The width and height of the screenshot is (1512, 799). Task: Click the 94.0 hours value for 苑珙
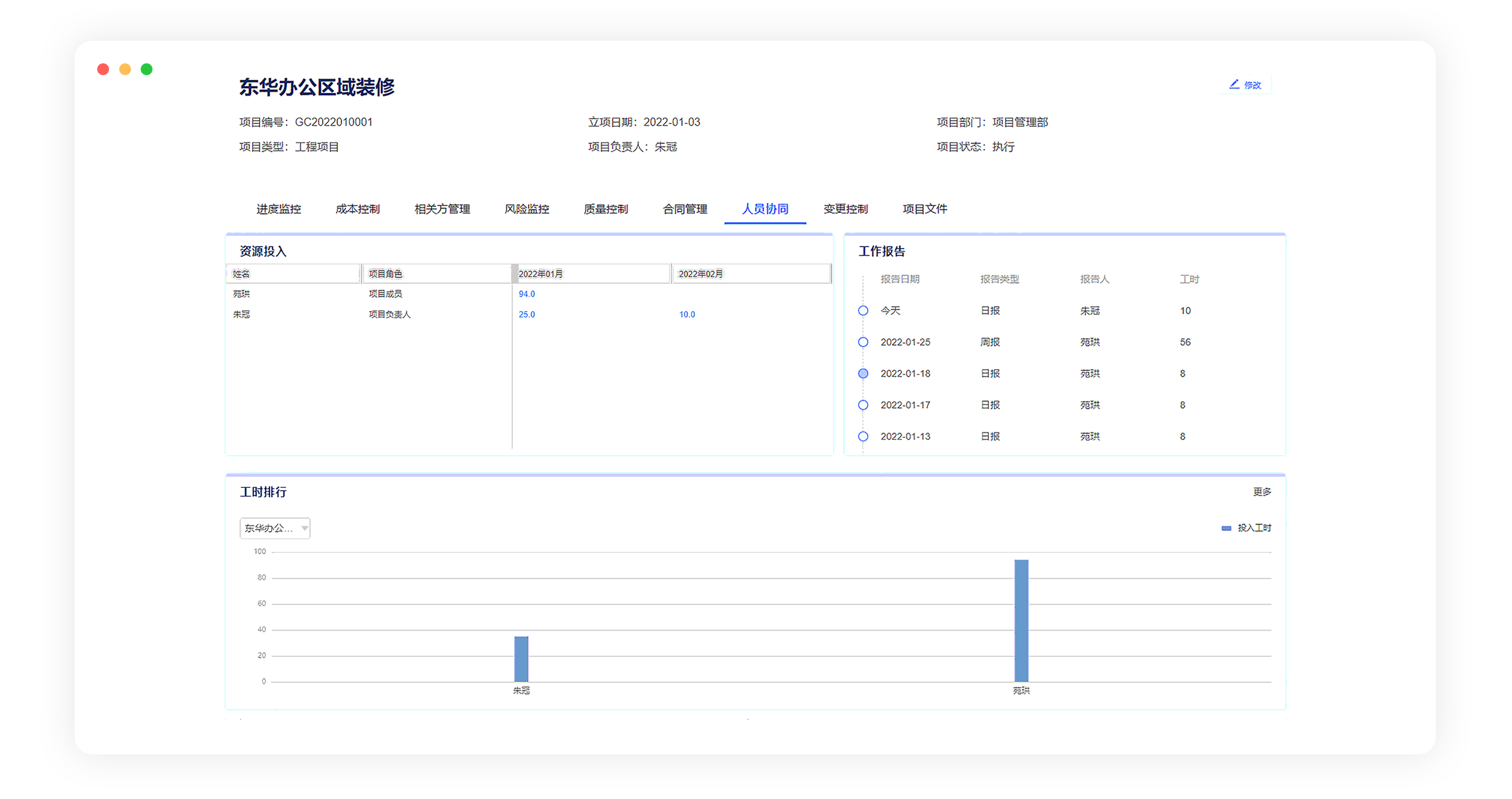pos(527,294)
